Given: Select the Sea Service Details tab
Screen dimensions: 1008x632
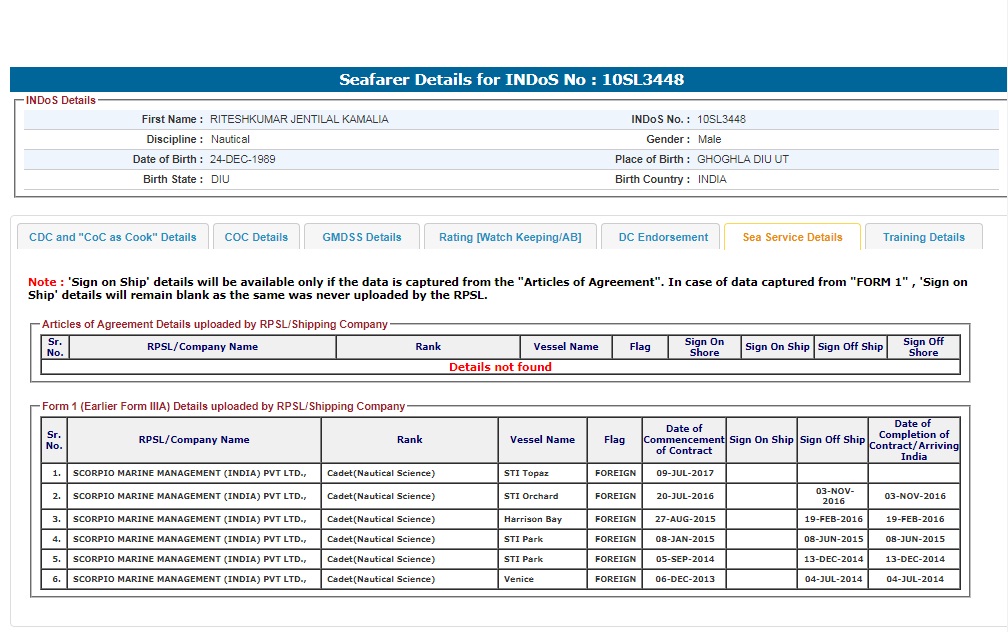Looking at the screenshot, I should point(792,237).
